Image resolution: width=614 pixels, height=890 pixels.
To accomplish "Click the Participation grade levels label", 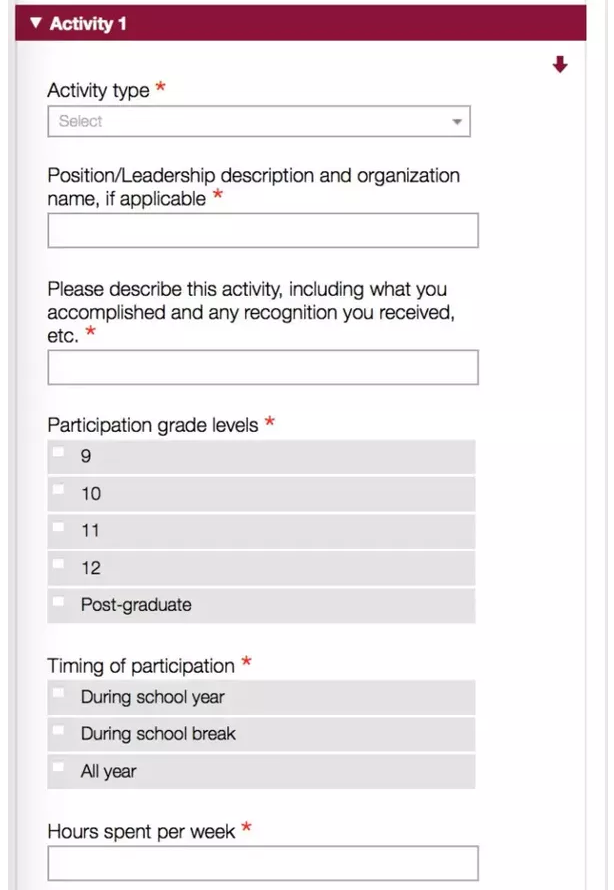I will [x=153, y=425].
